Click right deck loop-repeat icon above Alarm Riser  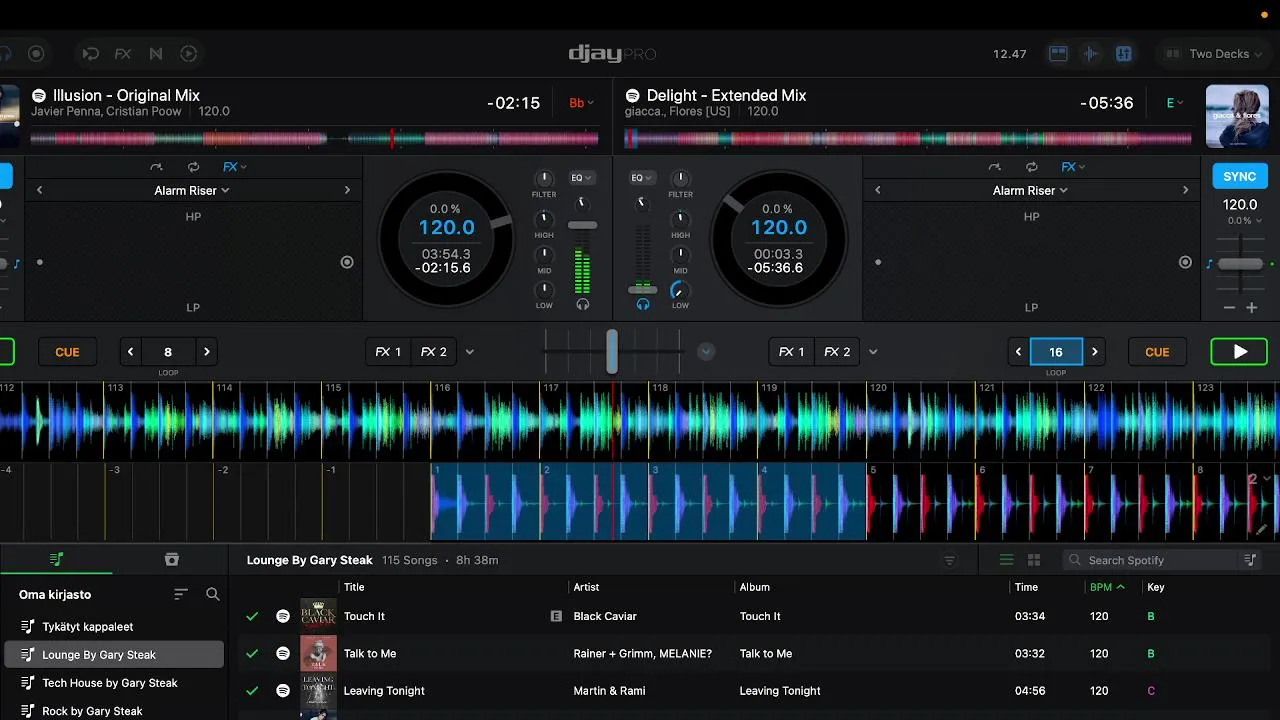click(x=1031, y=167)
